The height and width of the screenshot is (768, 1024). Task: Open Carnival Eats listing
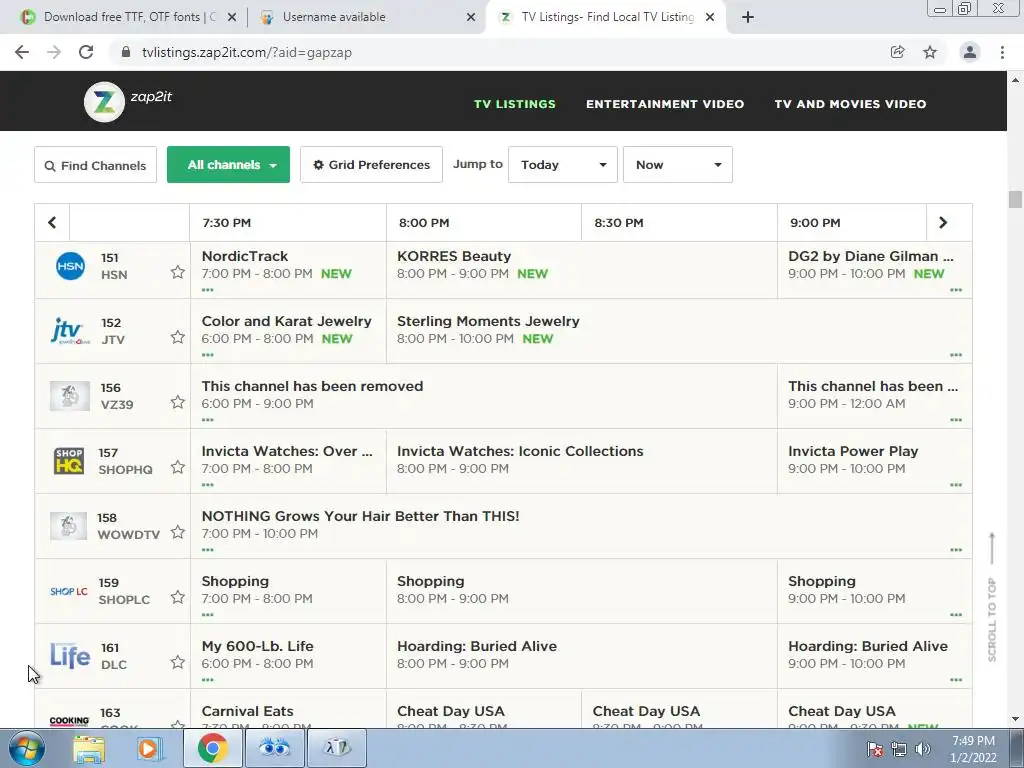point(248,711)
